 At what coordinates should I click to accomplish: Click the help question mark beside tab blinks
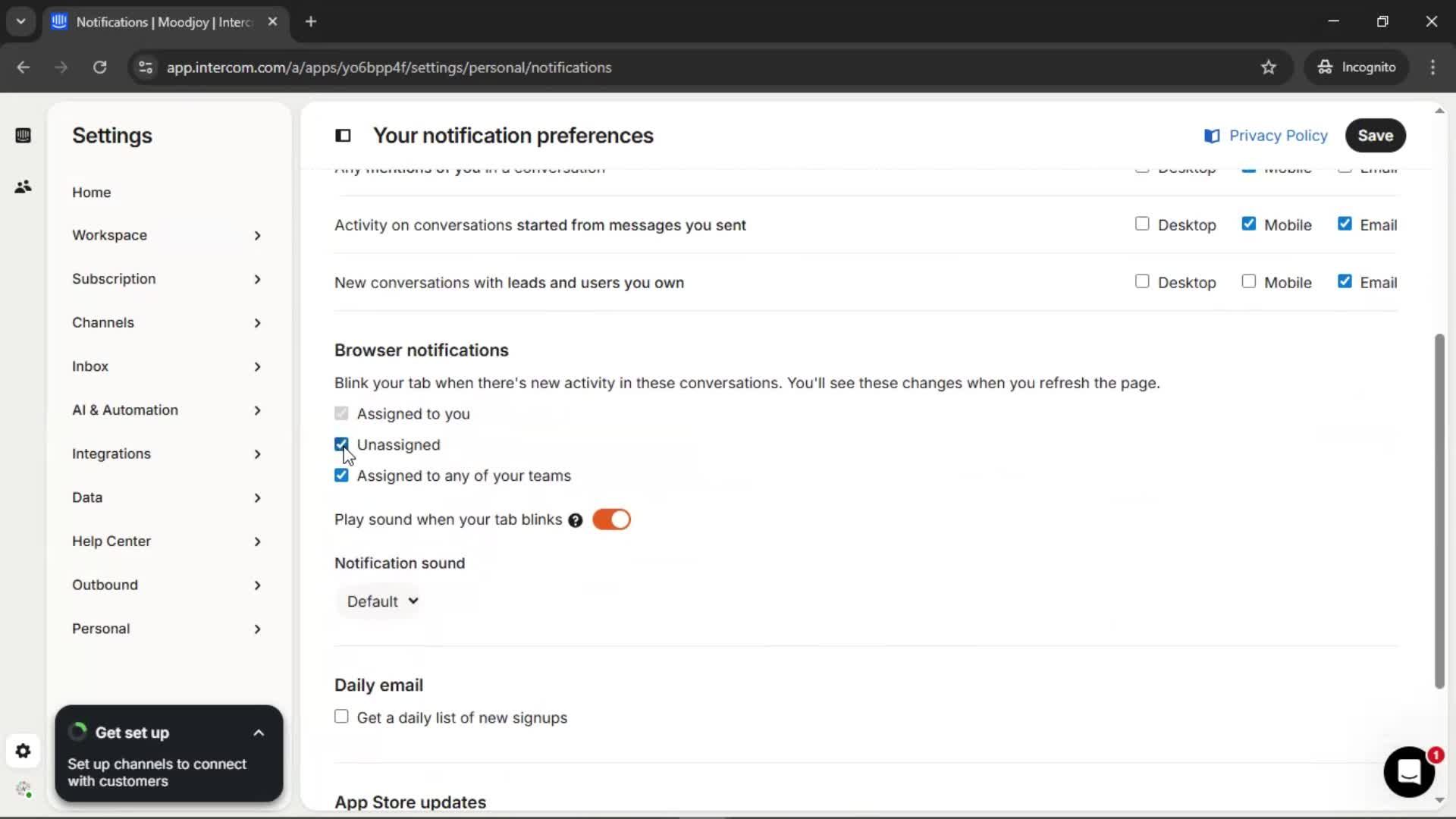[x=576, y=520]
